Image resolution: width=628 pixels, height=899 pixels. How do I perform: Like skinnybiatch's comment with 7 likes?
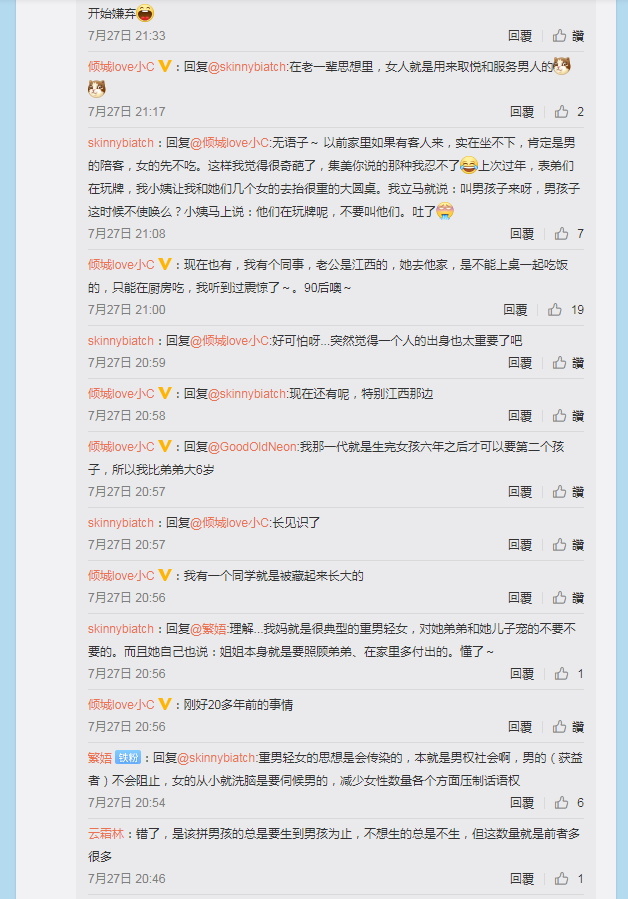[x=569, y=234]
